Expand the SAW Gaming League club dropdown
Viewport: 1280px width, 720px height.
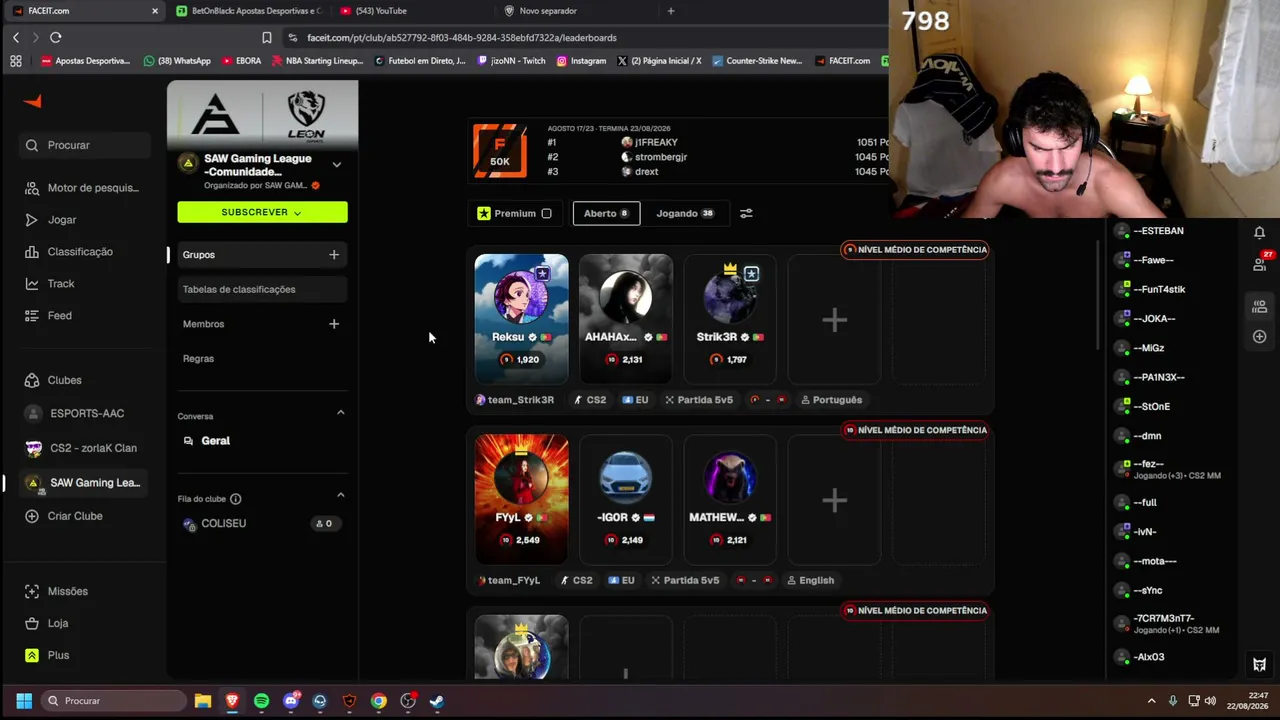point(336,165)
